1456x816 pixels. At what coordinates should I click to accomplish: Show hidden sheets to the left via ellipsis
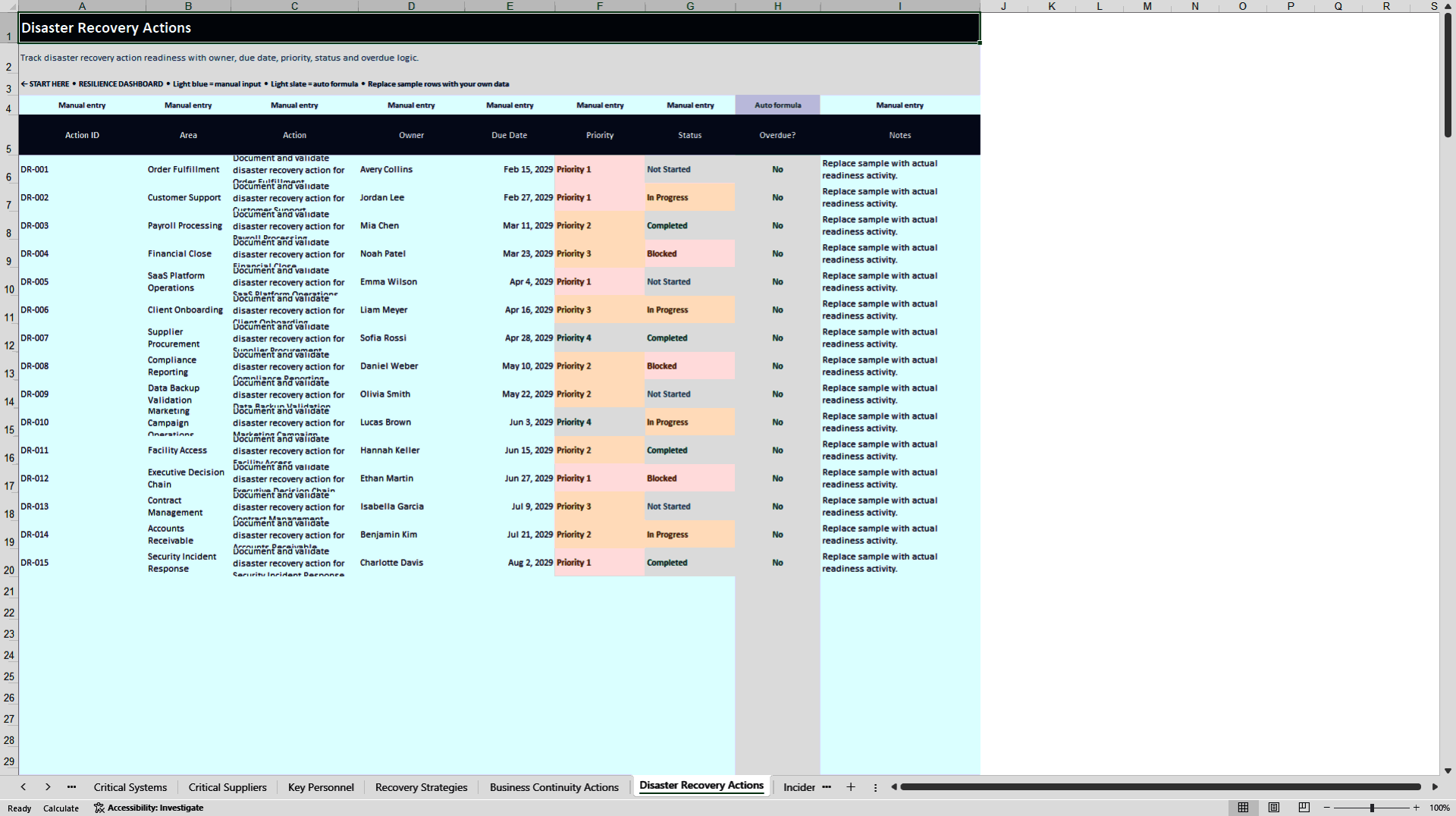pos(71,787)
